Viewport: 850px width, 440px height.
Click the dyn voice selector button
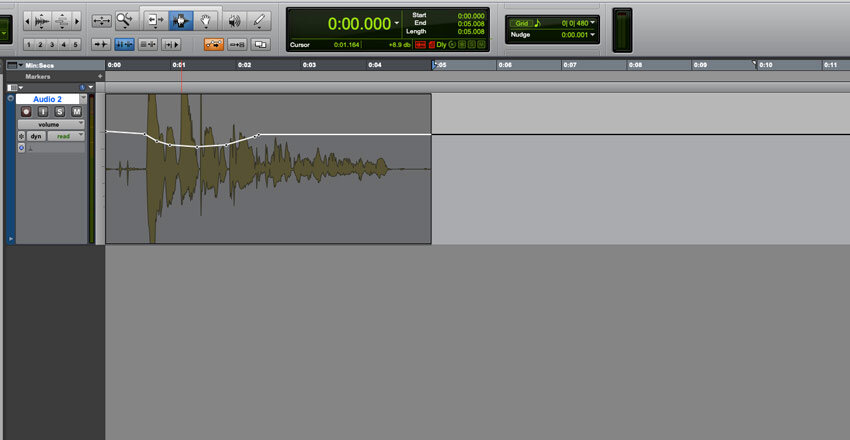click(36, 136)
